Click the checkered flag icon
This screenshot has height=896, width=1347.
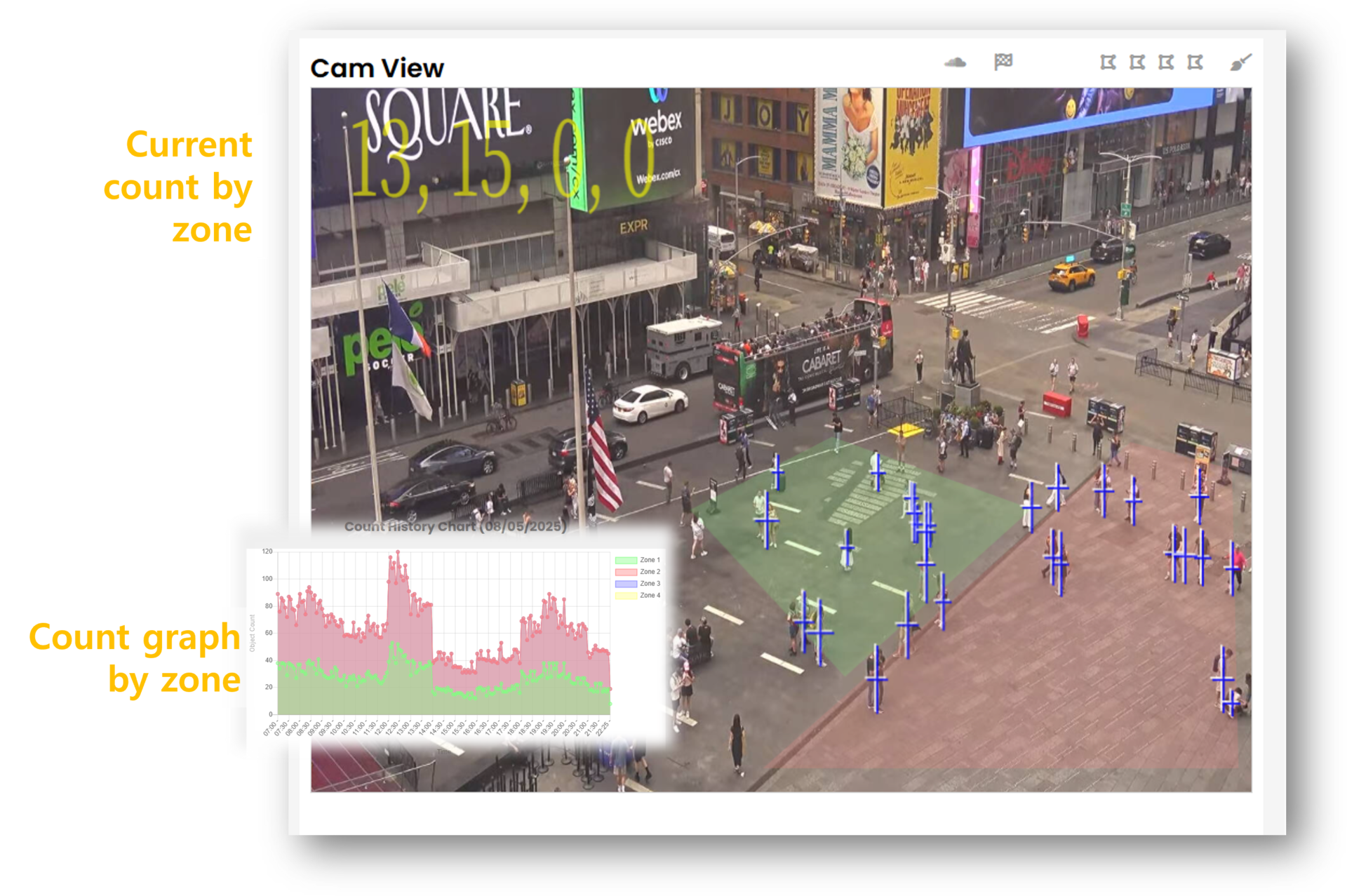point(1003,62)
